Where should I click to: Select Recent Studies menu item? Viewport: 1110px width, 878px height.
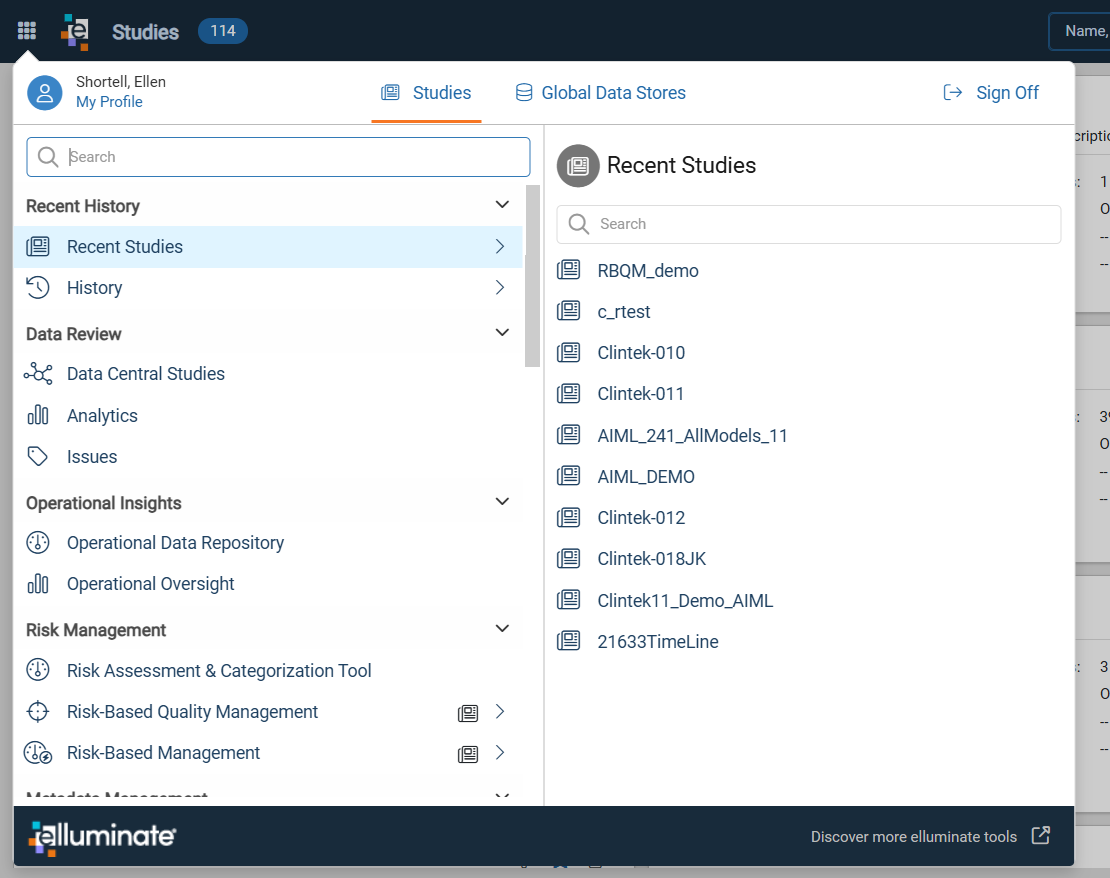[x=268, y=246]
